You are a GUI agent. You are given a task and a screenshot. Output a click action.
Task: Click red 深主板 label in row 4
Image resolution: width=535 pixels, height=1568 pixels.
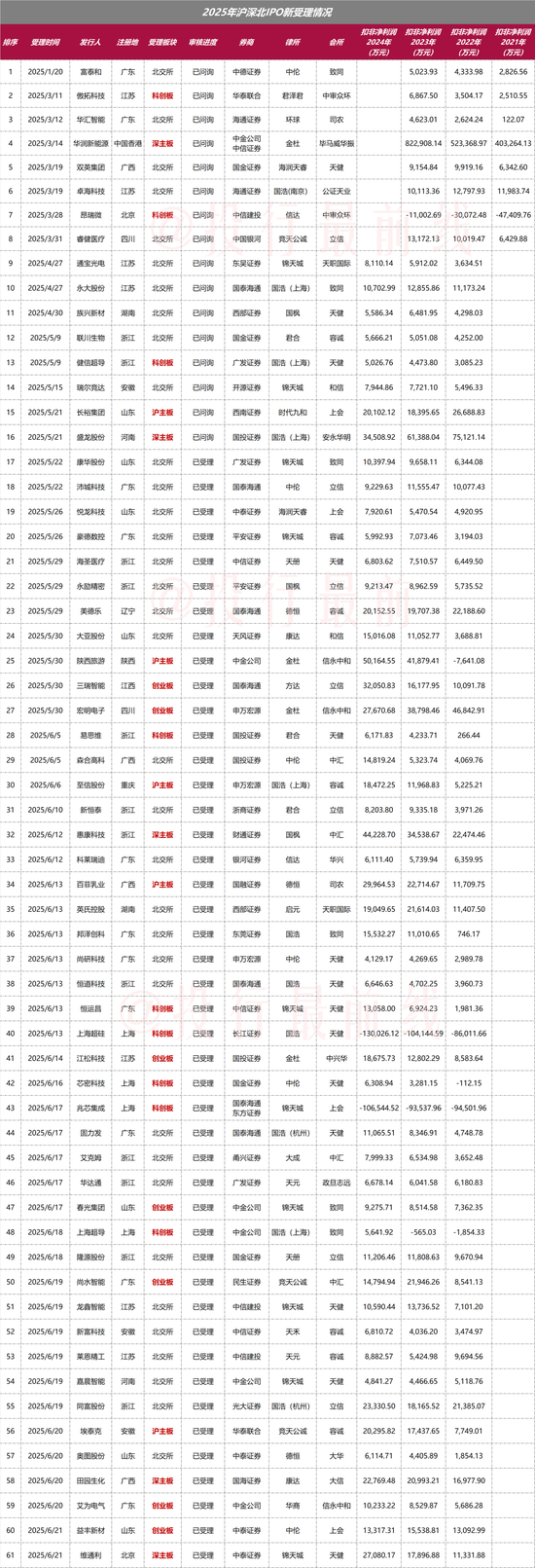pos(162,143)
